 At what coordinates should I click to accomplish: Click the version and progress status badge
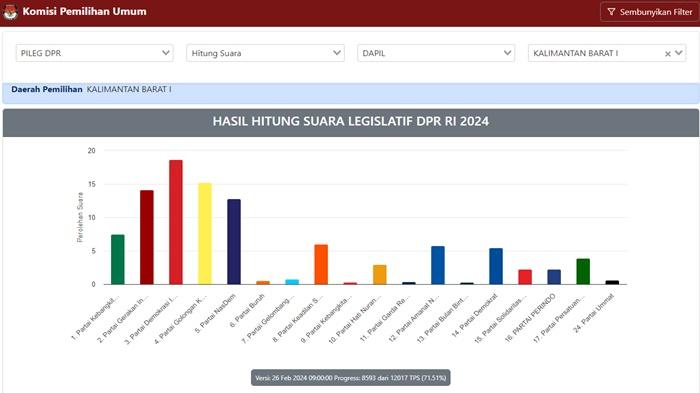[x=350, y=378]
